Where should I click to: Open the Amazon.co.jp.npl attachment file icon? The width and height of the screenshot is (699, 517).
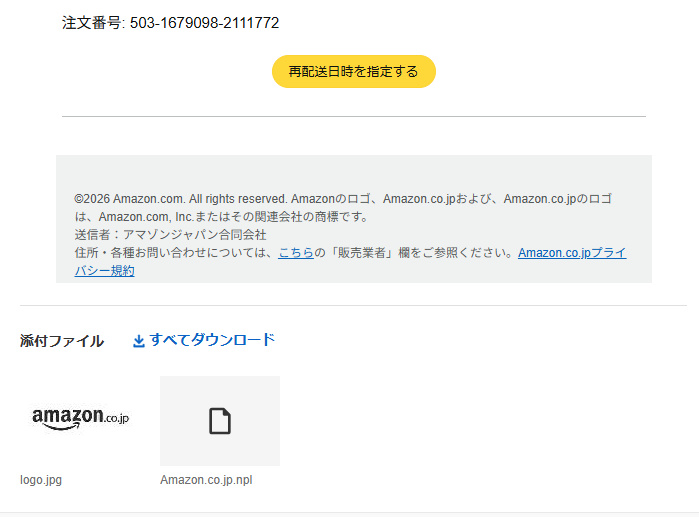[220, 421]
